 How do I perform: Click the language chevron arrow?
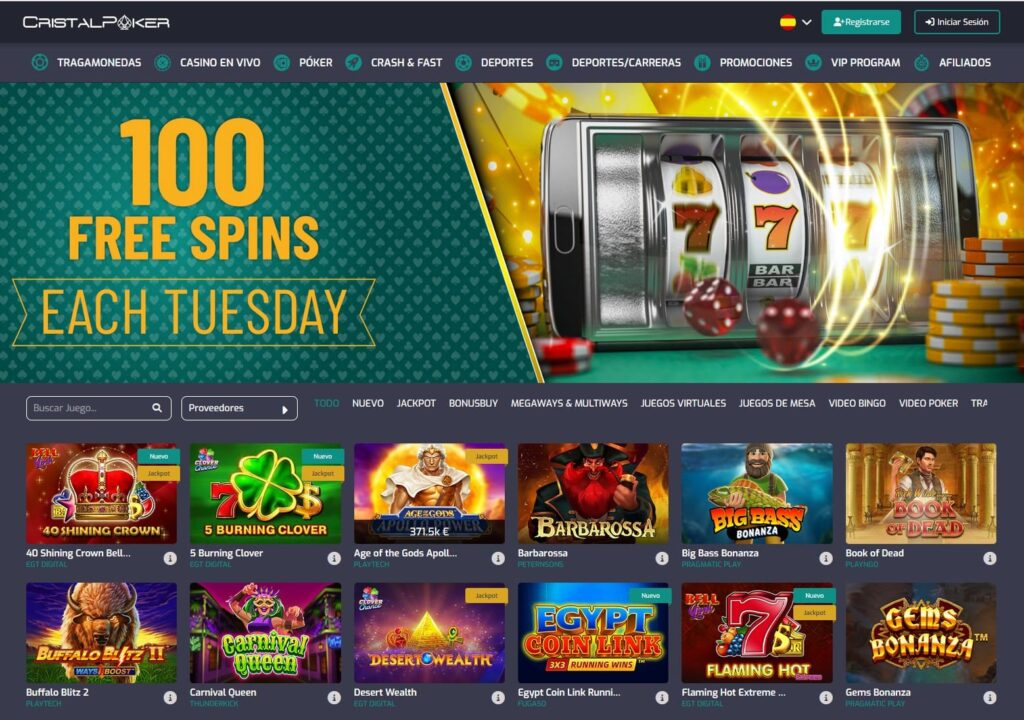807,22
